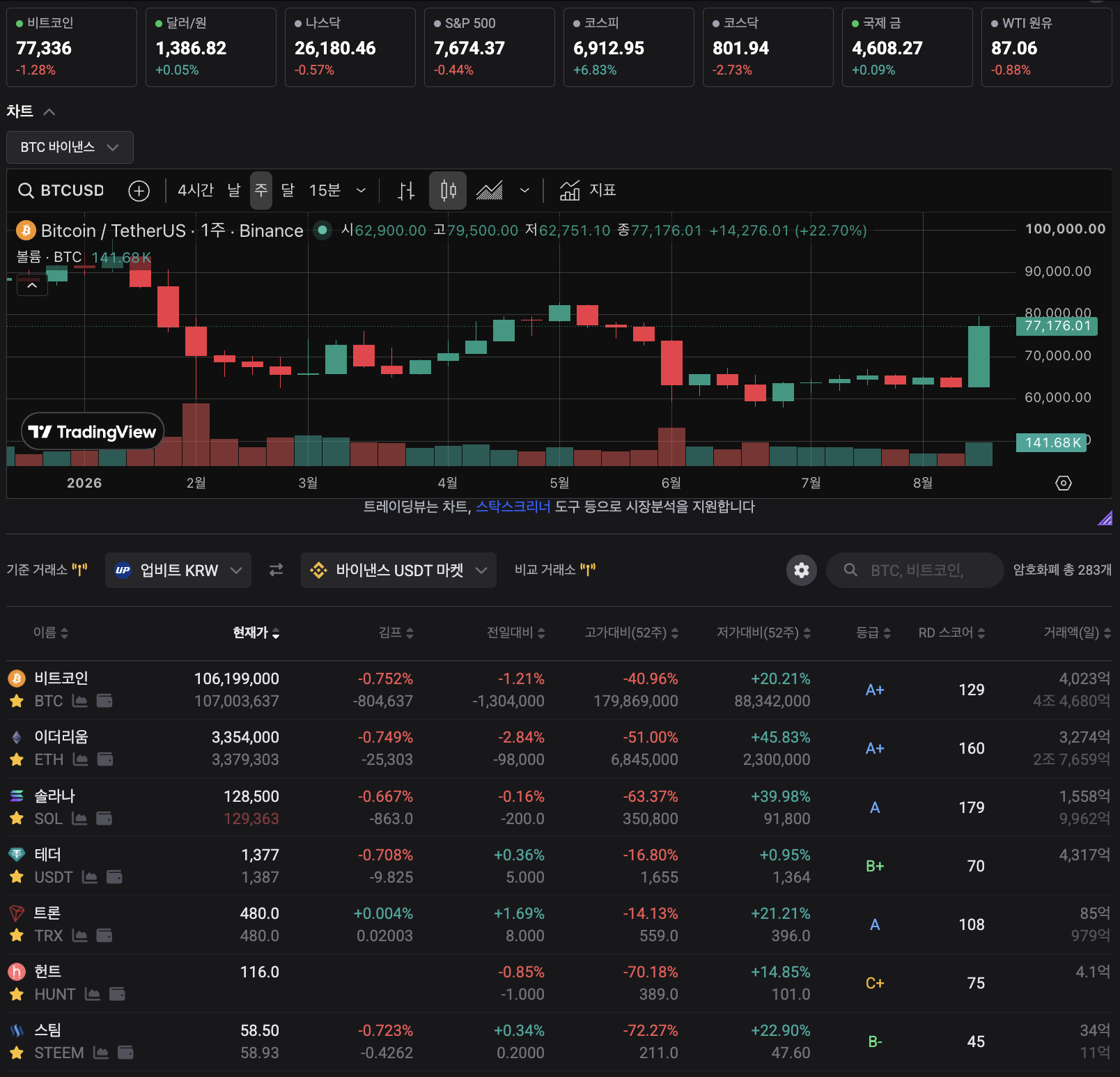Image resolution: width=1120 pixels, height=1077 pixels.
Task: Open the indicators chart icon
Action: (x=570, y=190)
